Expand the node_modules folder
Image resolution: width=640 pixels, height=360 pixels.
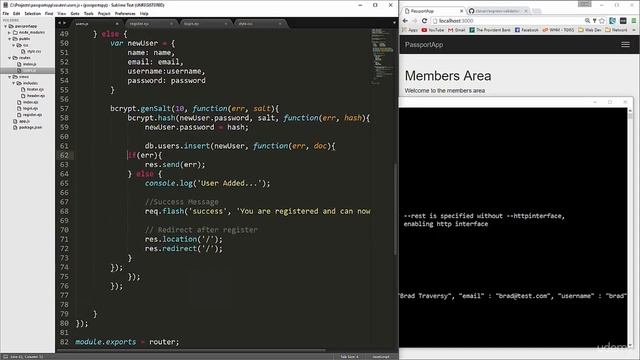[x=9, y=32]
